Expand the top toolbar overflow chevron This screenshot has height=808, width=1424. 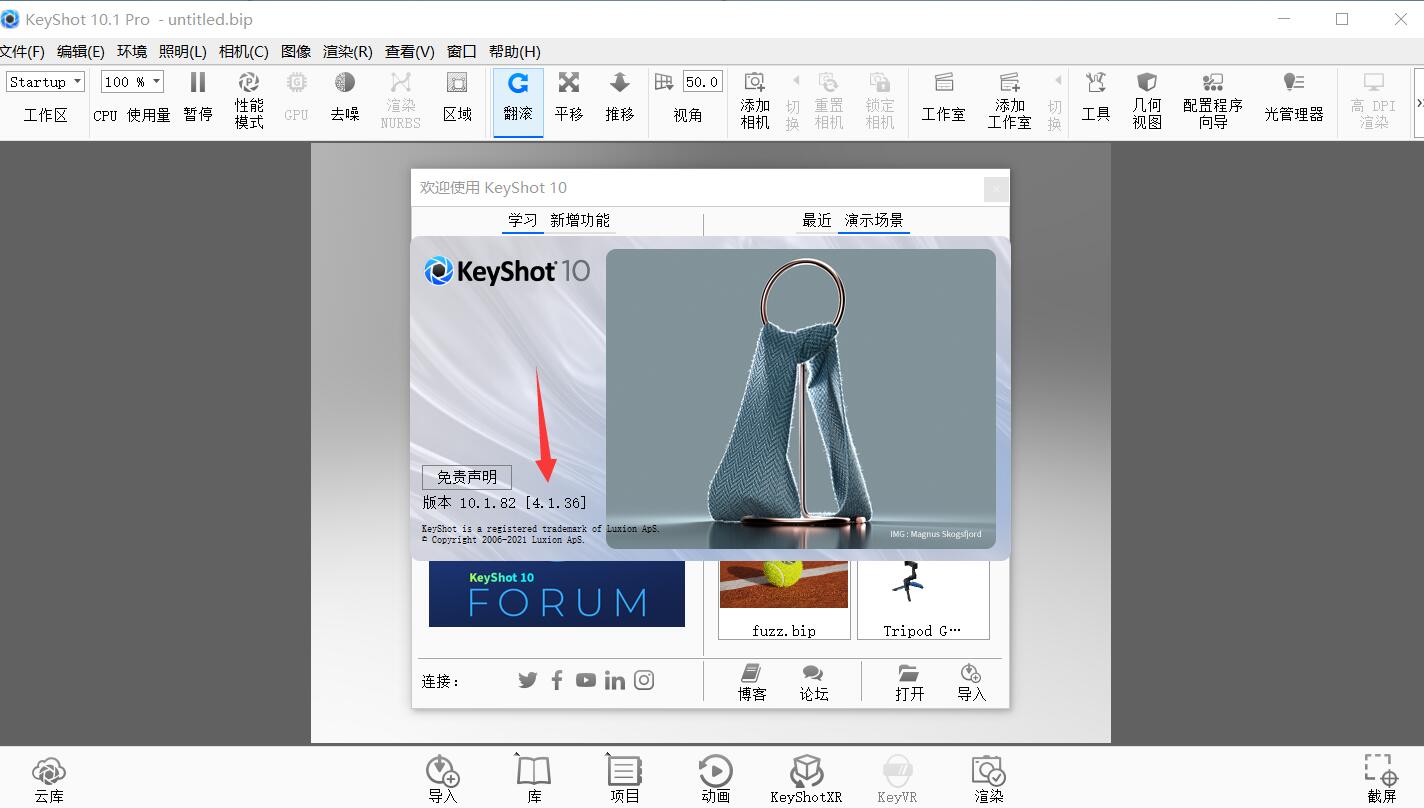[1419, 102]
